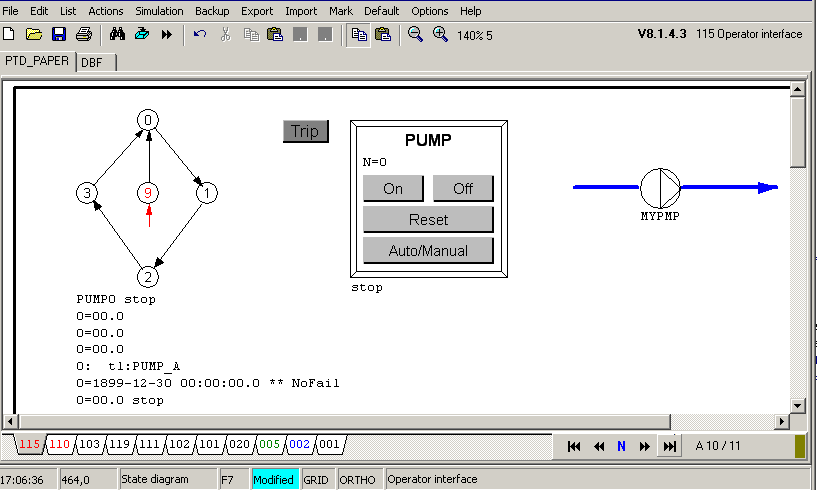Image resolution: width=818 pixels, height=491 pixels.
Task: Open the Export menu
Action: (257, 11)
